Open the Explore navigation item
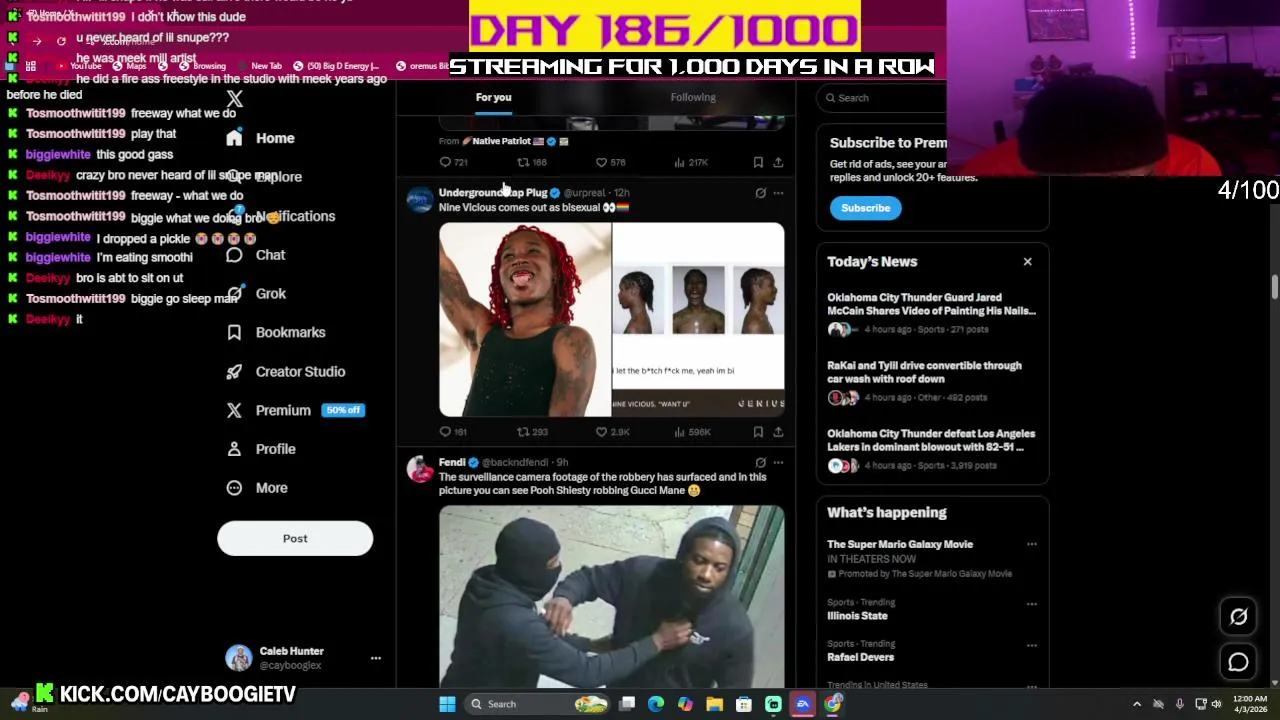This screenshot has height=720, width=1280. tap(264, 177)
